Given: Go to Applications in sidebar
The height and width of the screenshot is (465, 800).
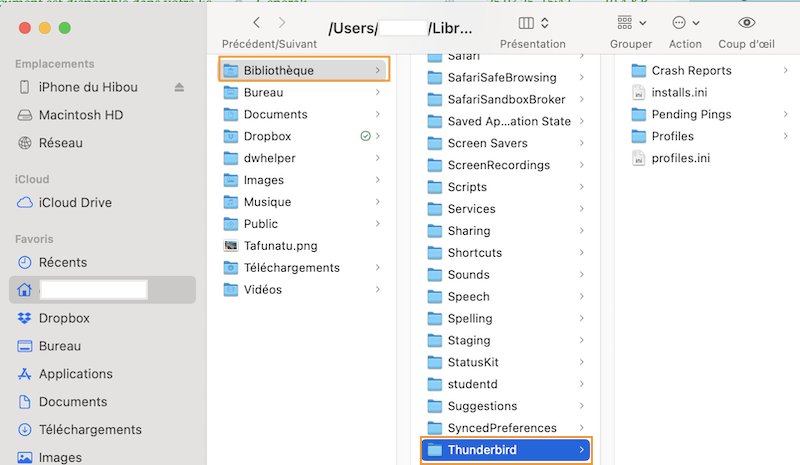Looking at the screenshot, I should [x=75, y=374].
